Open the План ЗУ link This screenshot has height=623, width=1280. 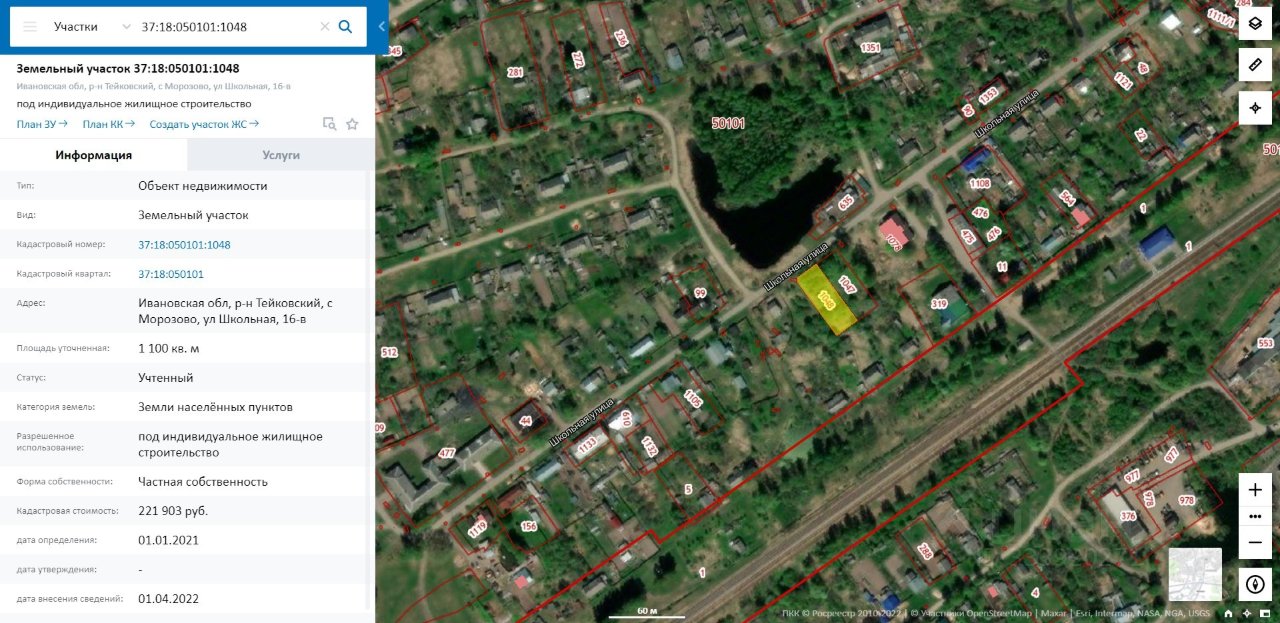point(42,124)
